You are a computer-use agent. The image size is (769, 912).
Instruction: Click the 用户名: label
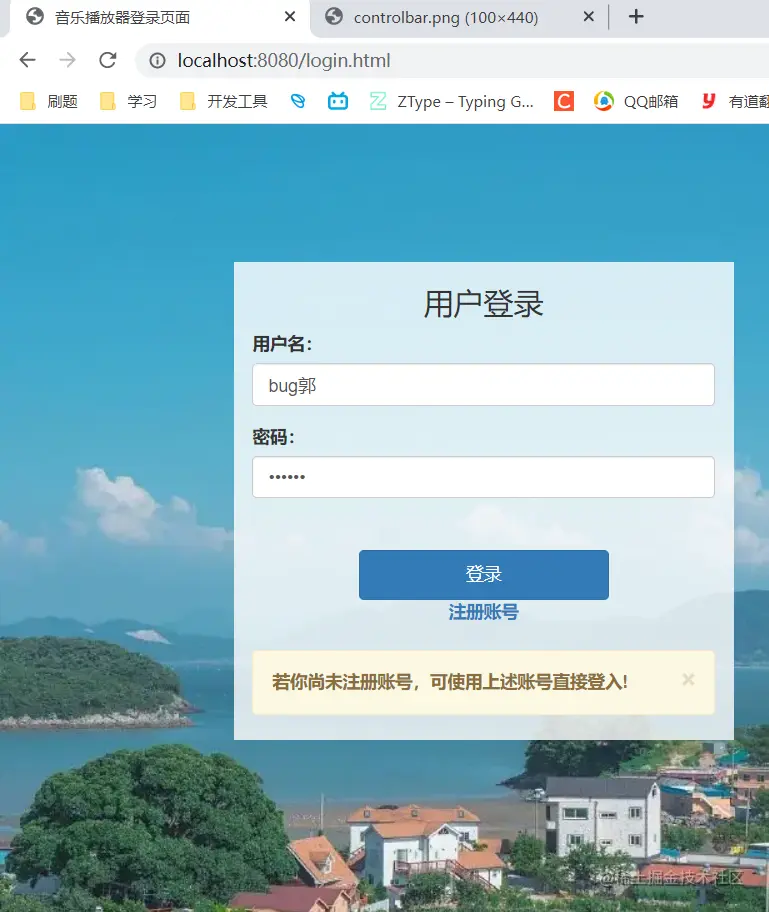pos(283,344)
